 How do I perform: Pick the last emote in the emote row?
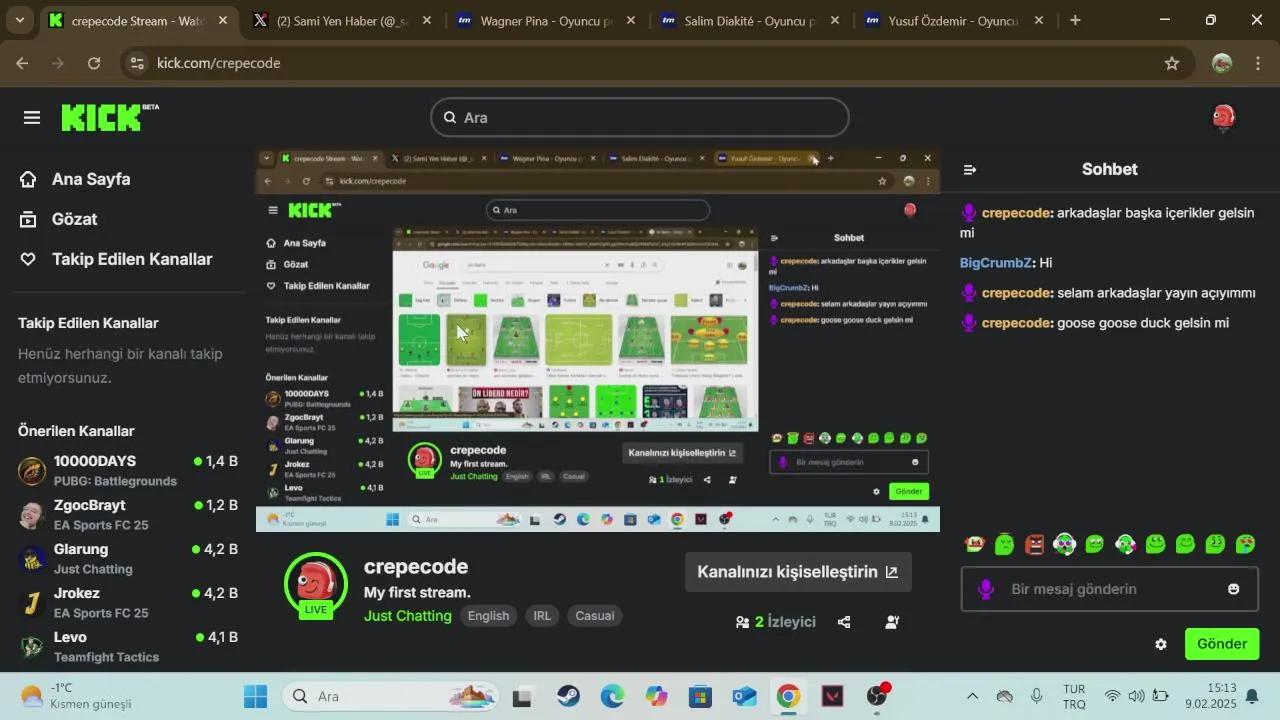[1246, 544]
